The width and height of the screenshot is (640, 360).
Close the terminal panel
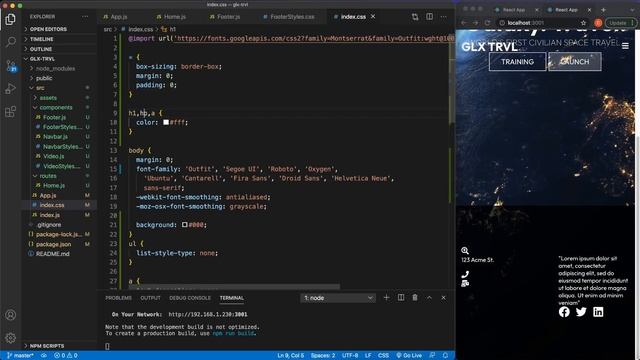pos(444,298)
